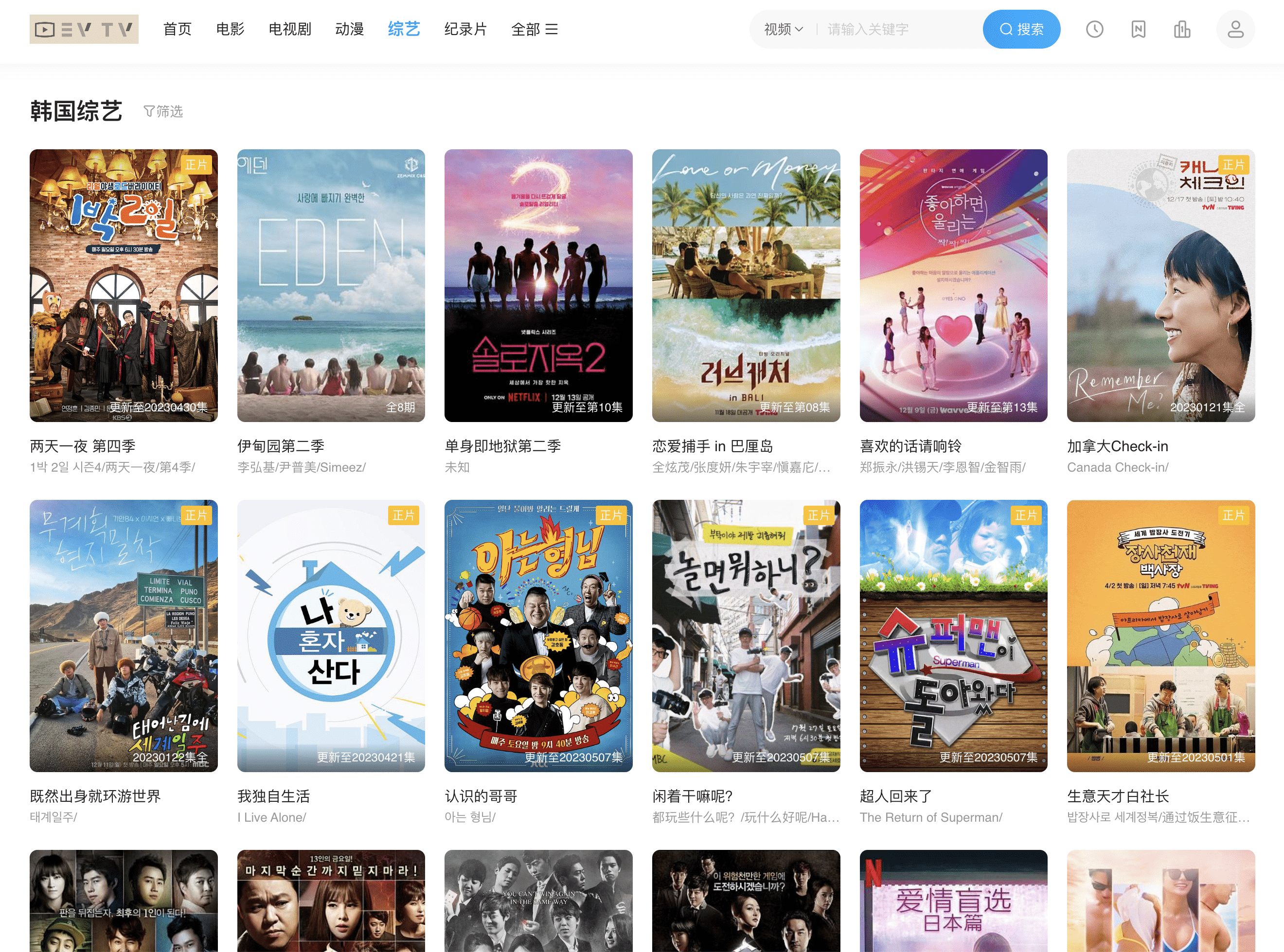Open the watch history clock icon
1284x952 pixels.
click(x=1094, y=29)
